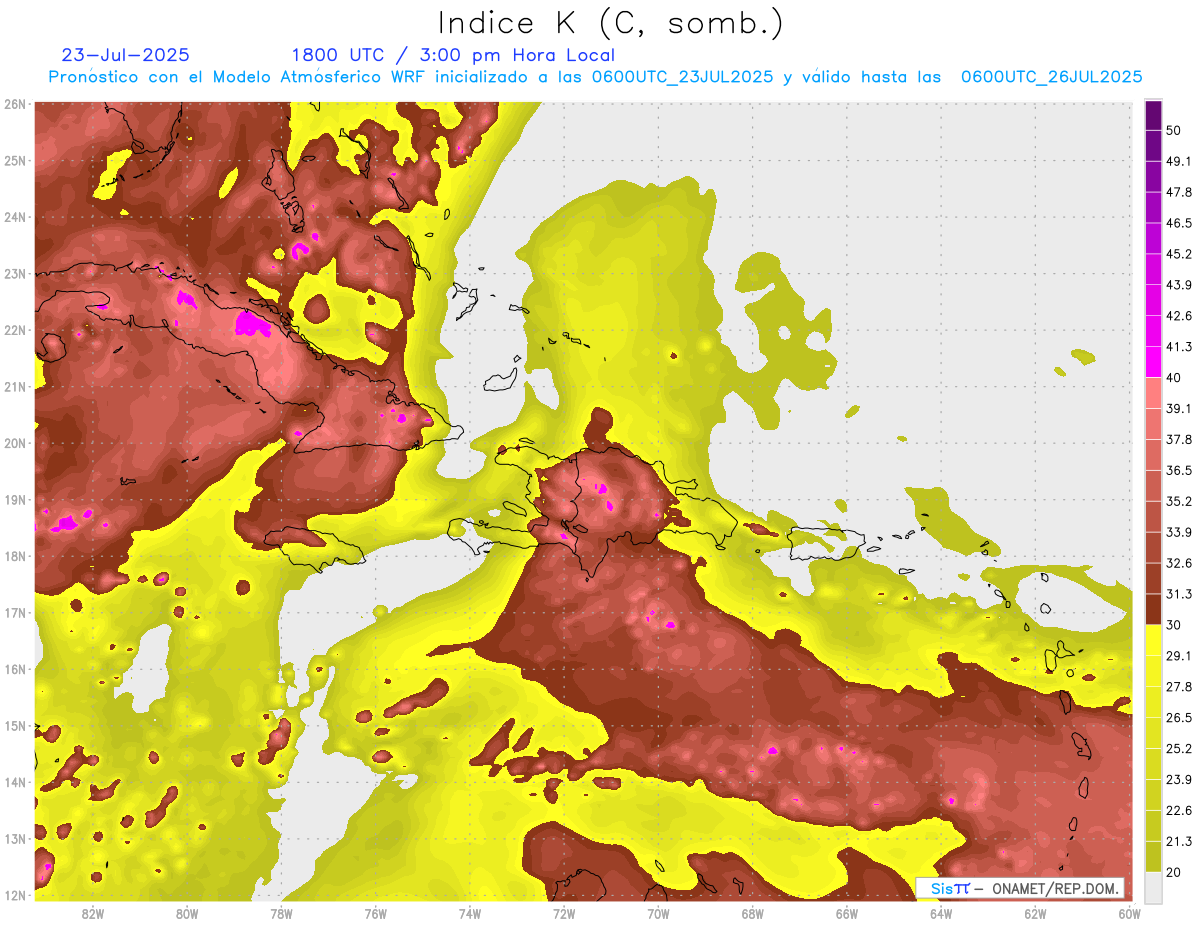Click the magenta swatch between 40 and 41.3
This screenshot has width=1200, height=927.
[x=1153, y=362]
